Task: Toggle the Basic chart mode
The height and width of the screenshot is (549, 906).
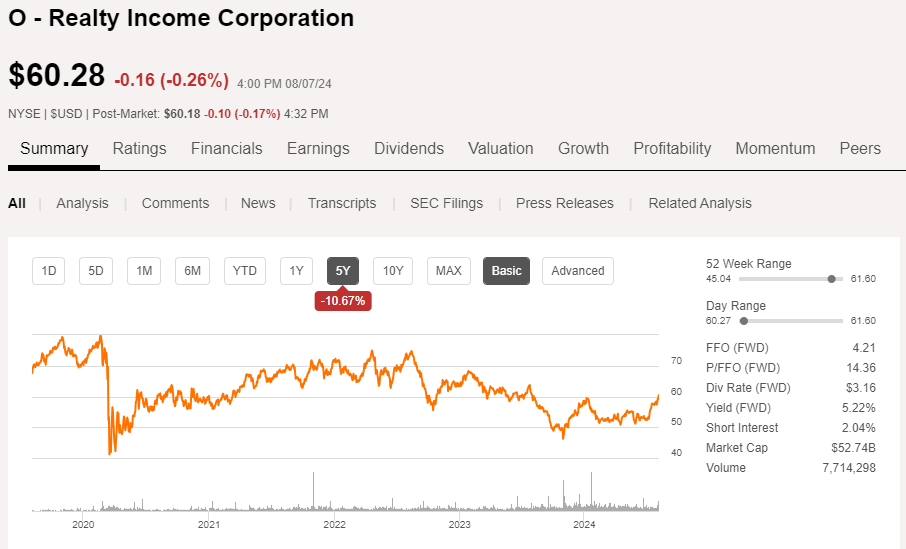Action: click(506, 270)
